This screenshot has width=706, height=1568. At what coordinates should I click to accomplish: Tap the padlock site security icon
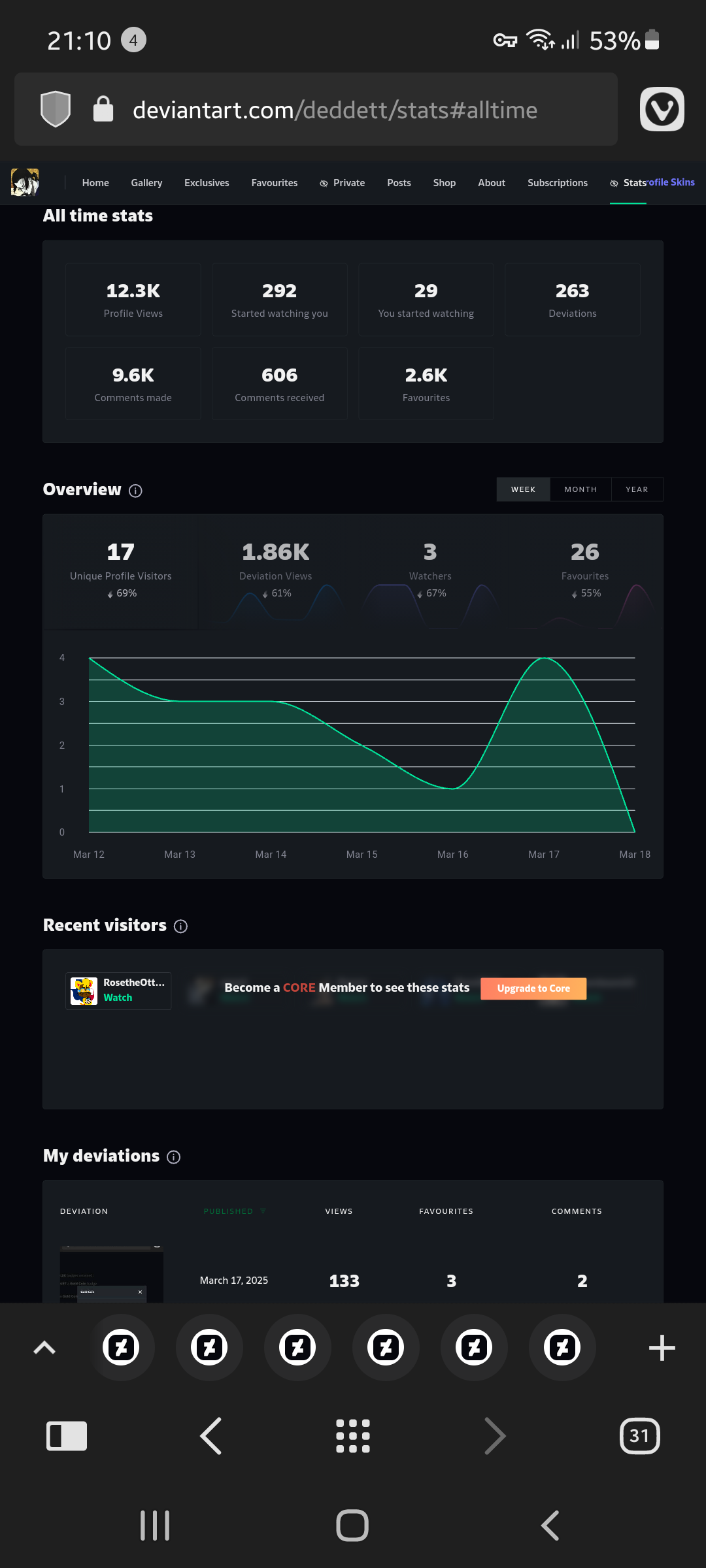103,109
